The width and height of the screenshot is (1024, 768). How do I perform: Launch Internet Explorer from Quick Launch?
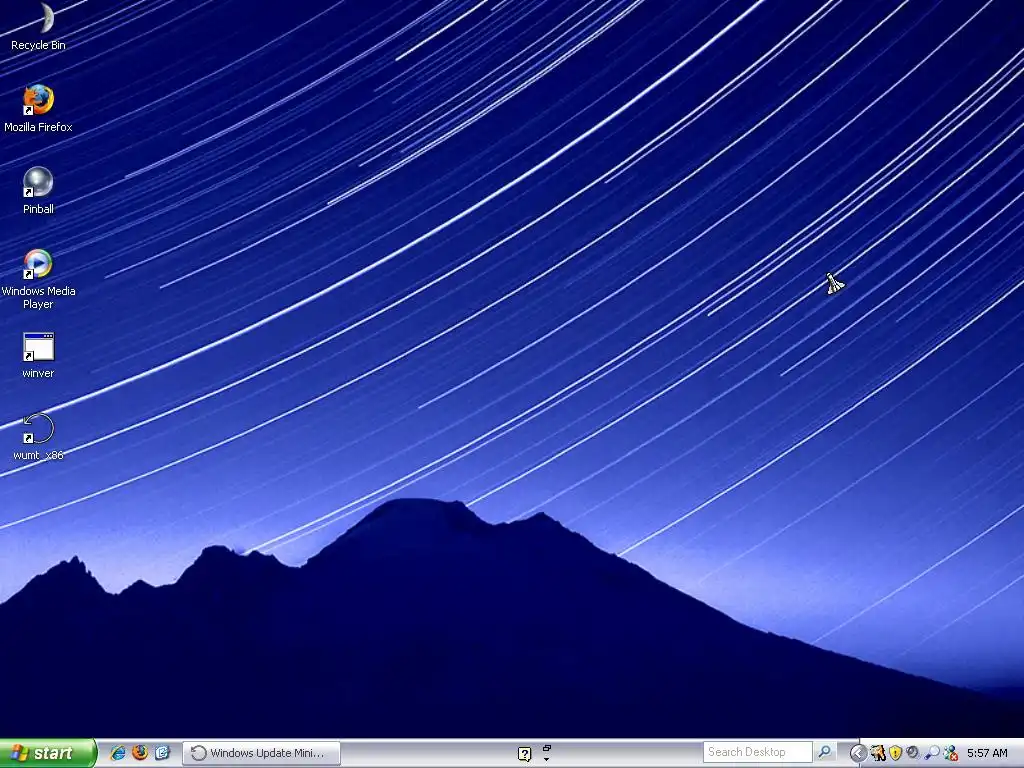coord(118,753)
